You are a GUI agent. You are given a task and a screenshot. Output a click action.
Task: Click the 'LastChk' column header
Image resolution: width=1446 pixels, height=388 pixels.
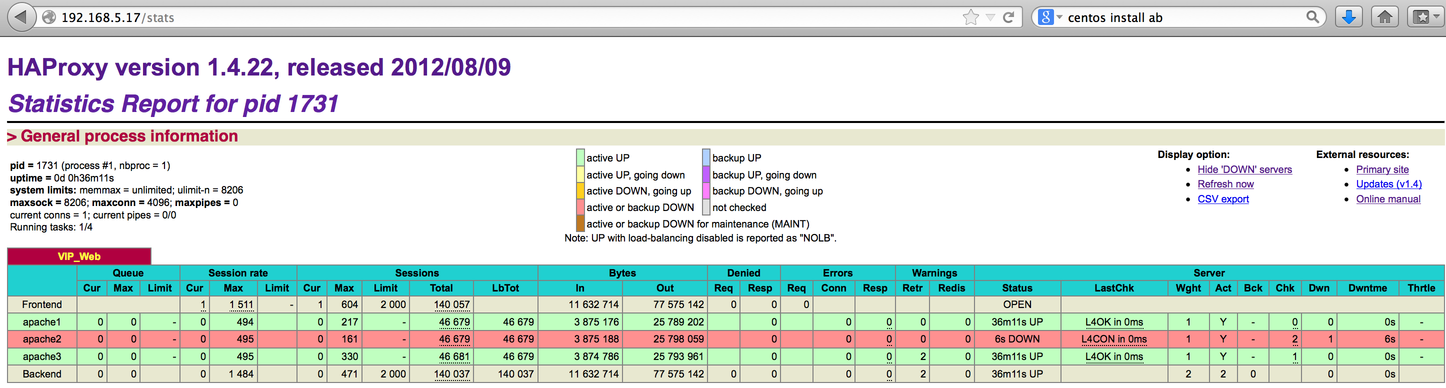click(1114, 288)
